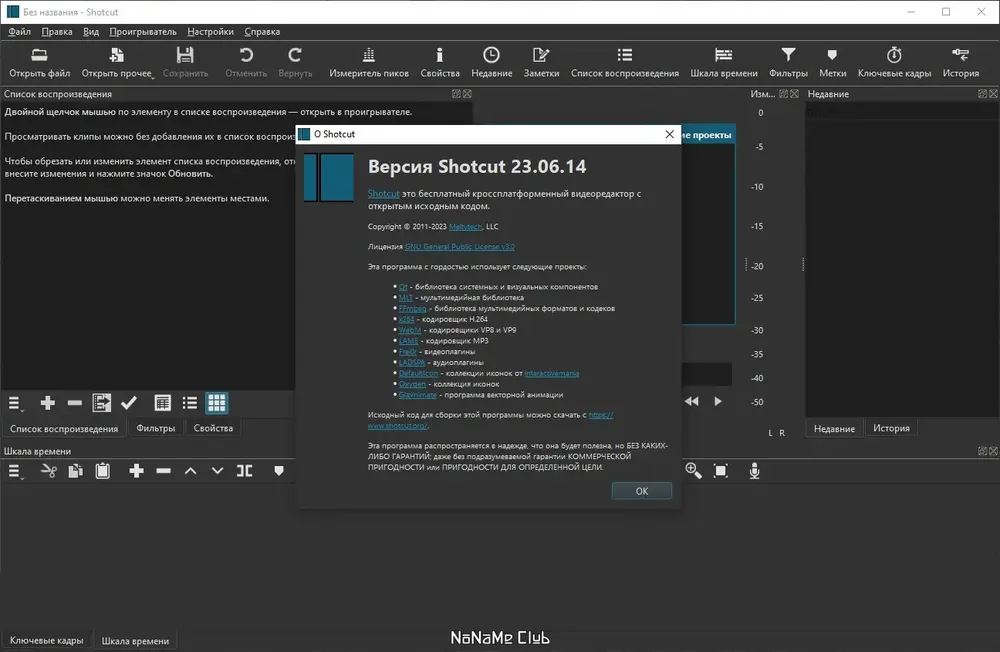1000x652 pixels.
Task: Click the play button in the player
Action: (718, 401)
